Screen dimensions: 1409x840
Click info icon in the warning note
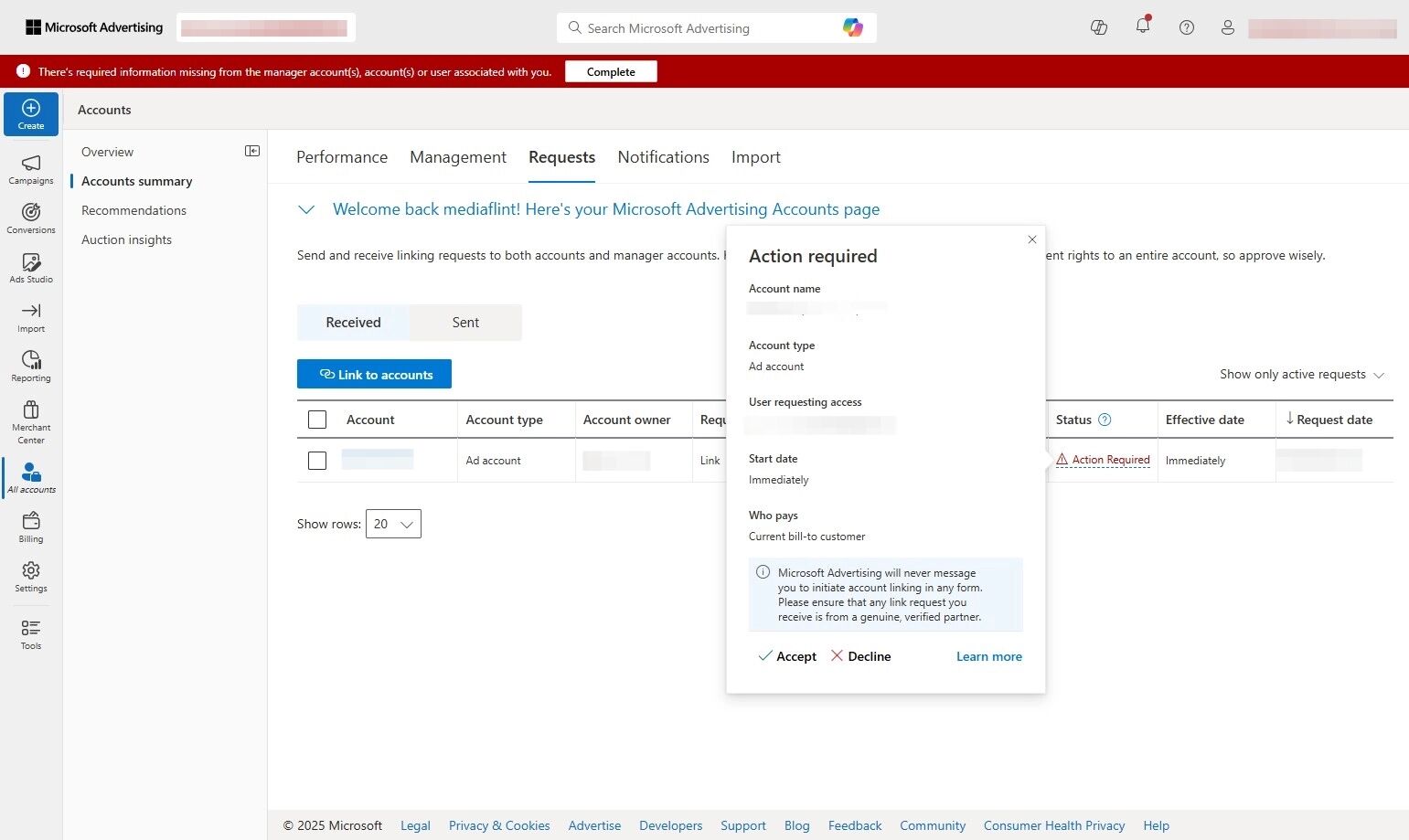click(763, 572)
